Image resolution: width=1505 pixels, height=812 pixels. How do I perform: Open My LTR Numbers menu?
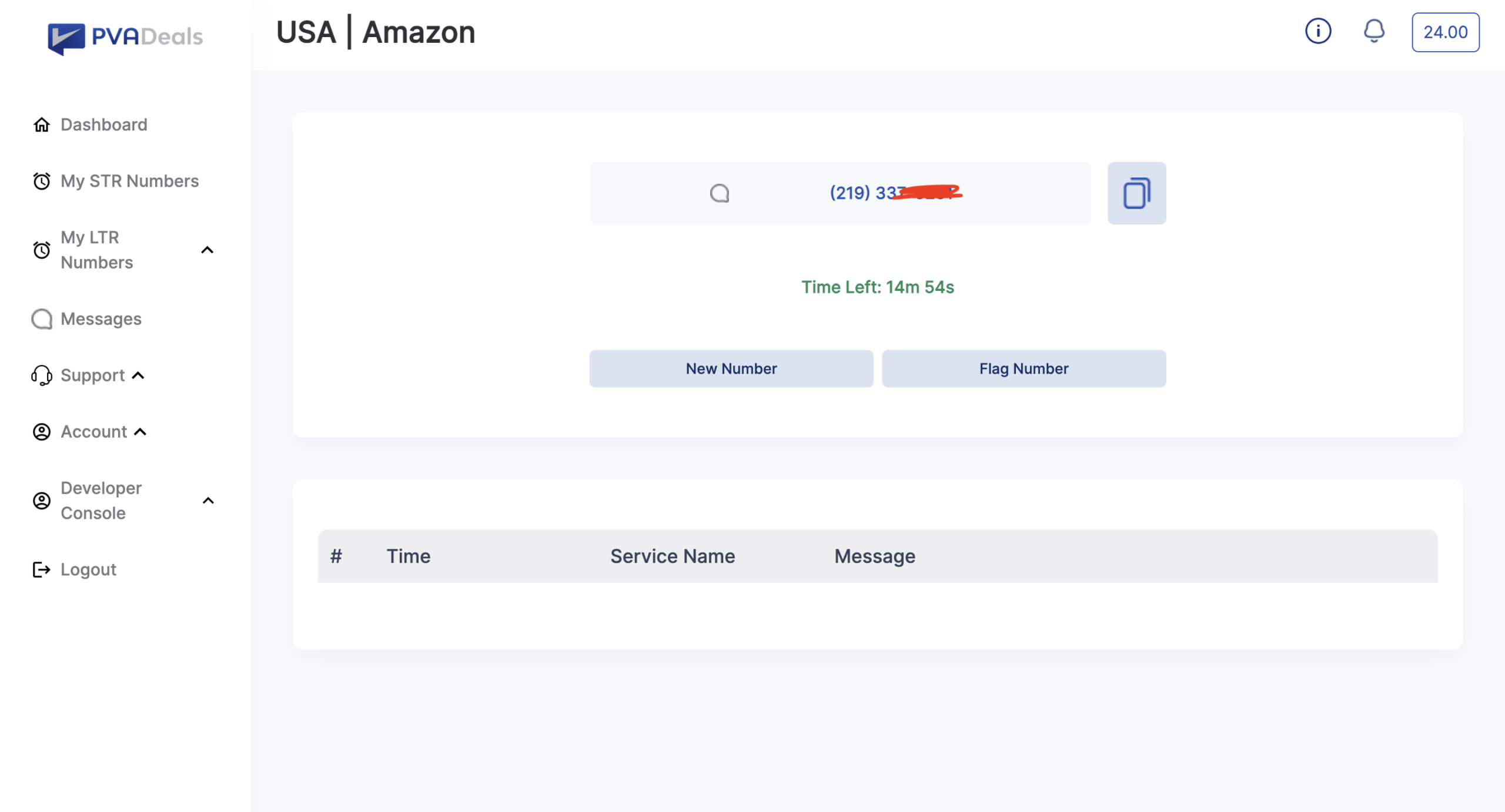coord(97,250)
